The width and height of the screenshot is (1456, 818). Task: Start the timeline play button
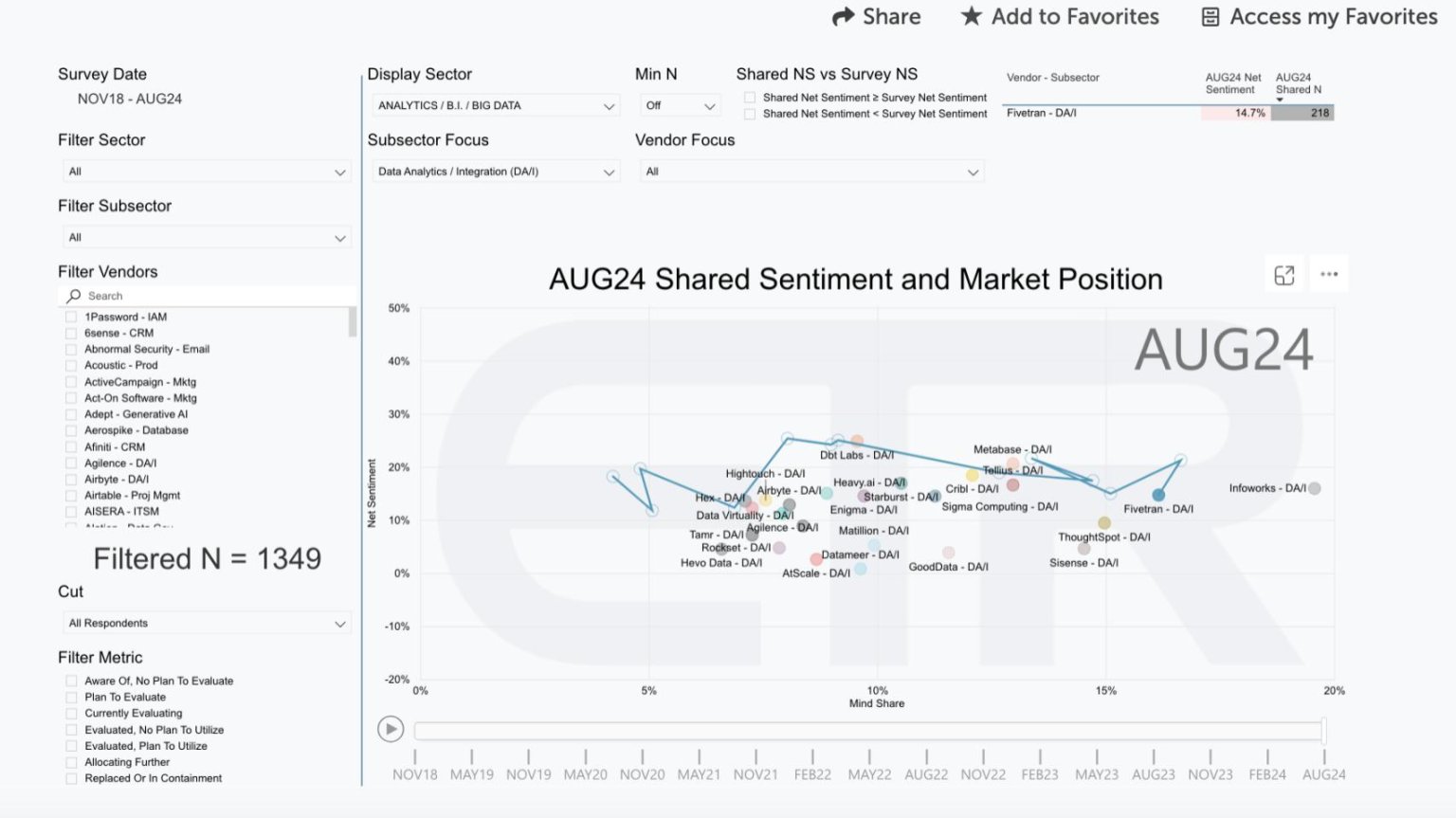pyautogui.click(x=391, y=729)
